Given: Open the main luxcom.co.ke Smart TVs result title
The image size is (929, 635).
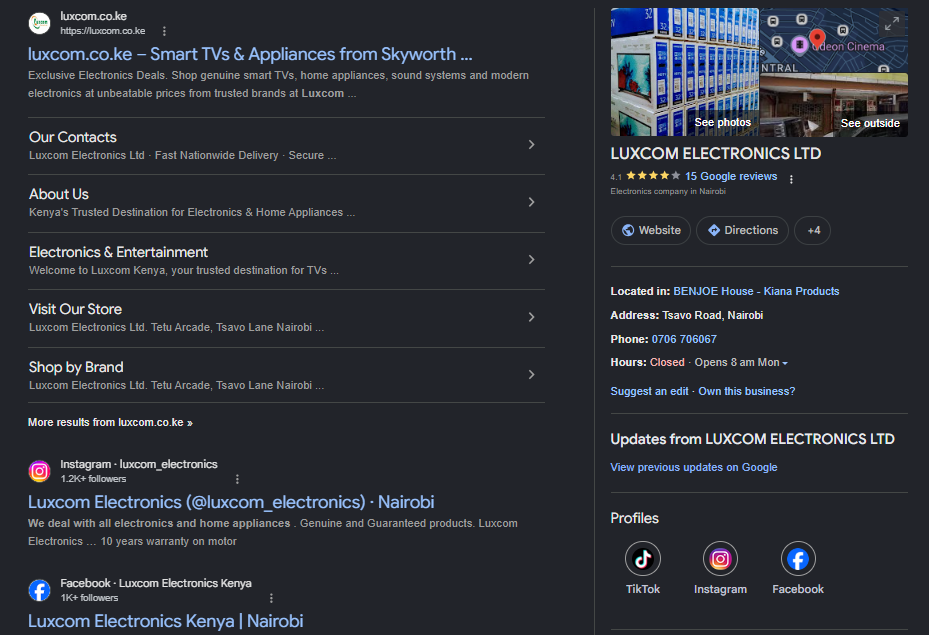Looking at the screenshot, I should click(x=250, y=54).
